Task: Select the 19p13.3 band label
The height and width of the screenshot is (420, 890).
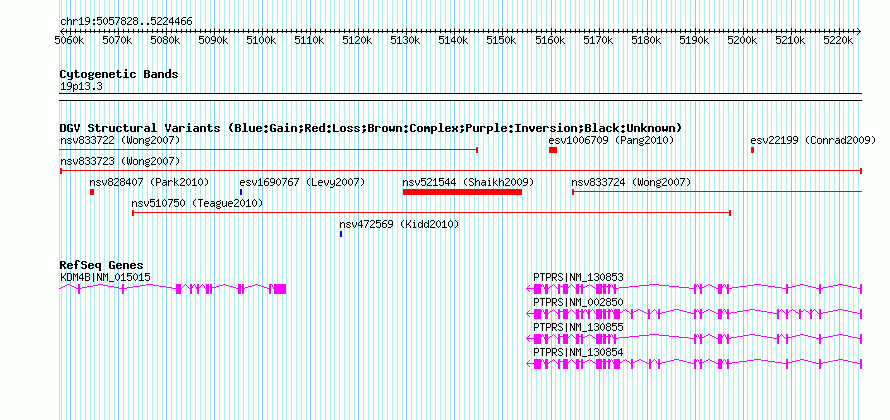Action: click(x=81, y=87)
